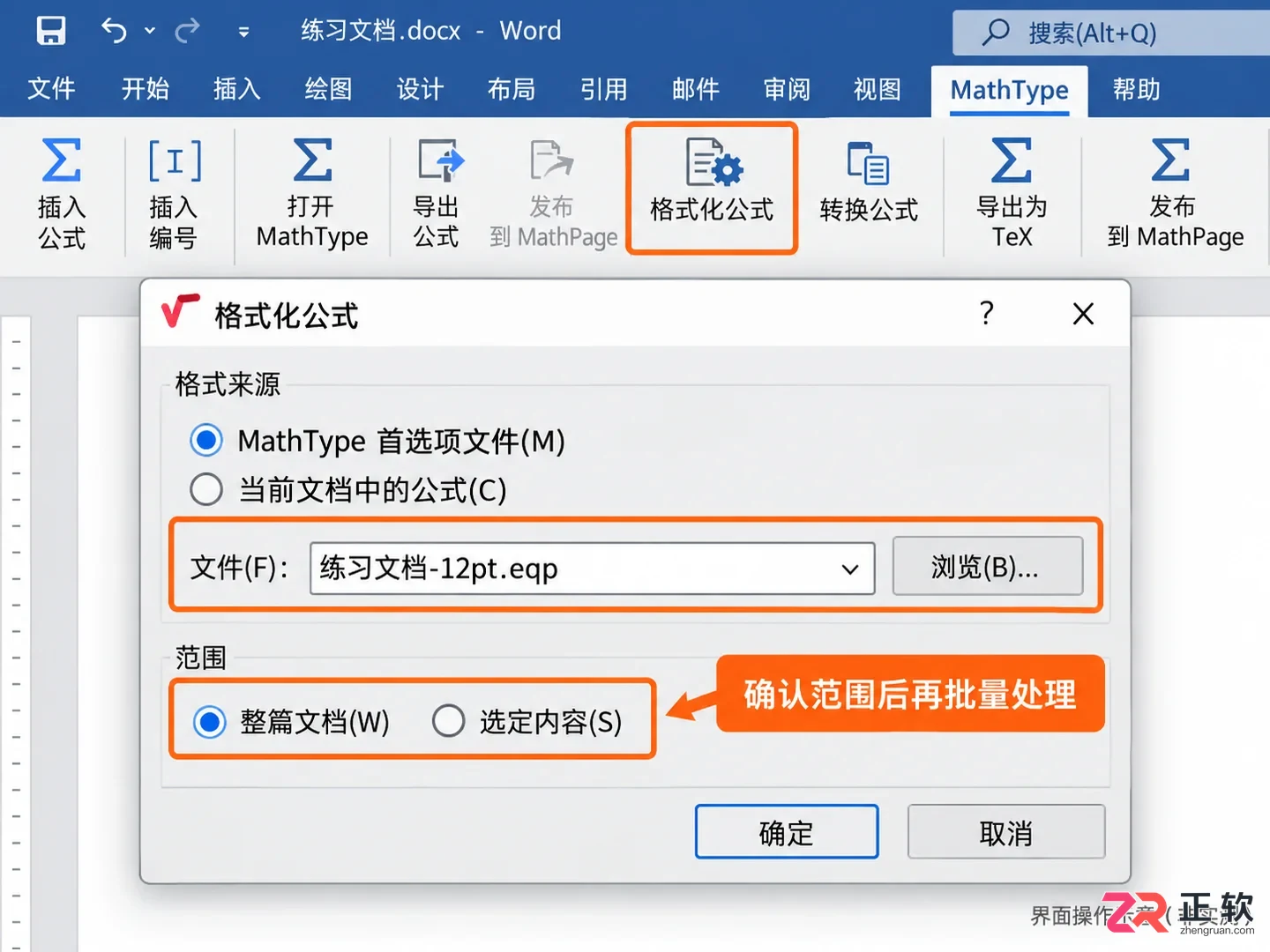Choose 当前文档中的公式(C) radio option
The width and height of the screenshot is (1270, 952).
pyautogui.click(x=206, y=489)
